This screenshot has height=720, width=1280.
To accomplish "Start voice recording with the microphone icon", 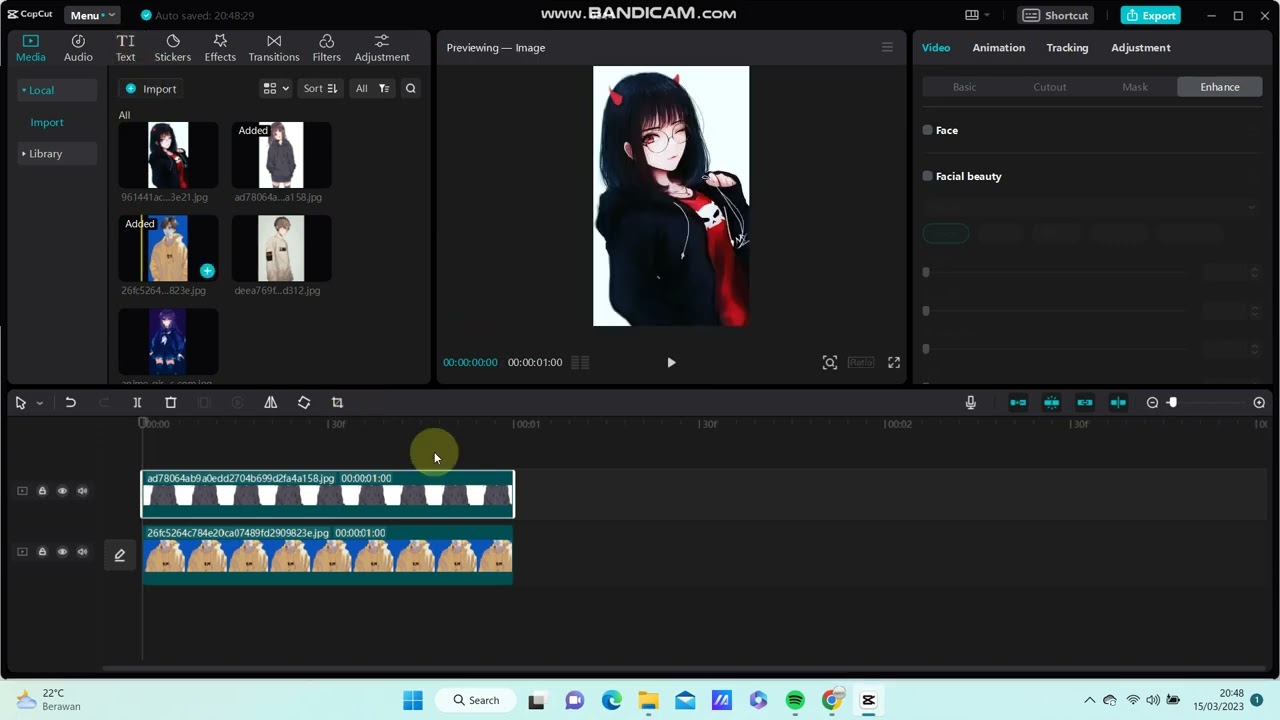I will 970,402.
